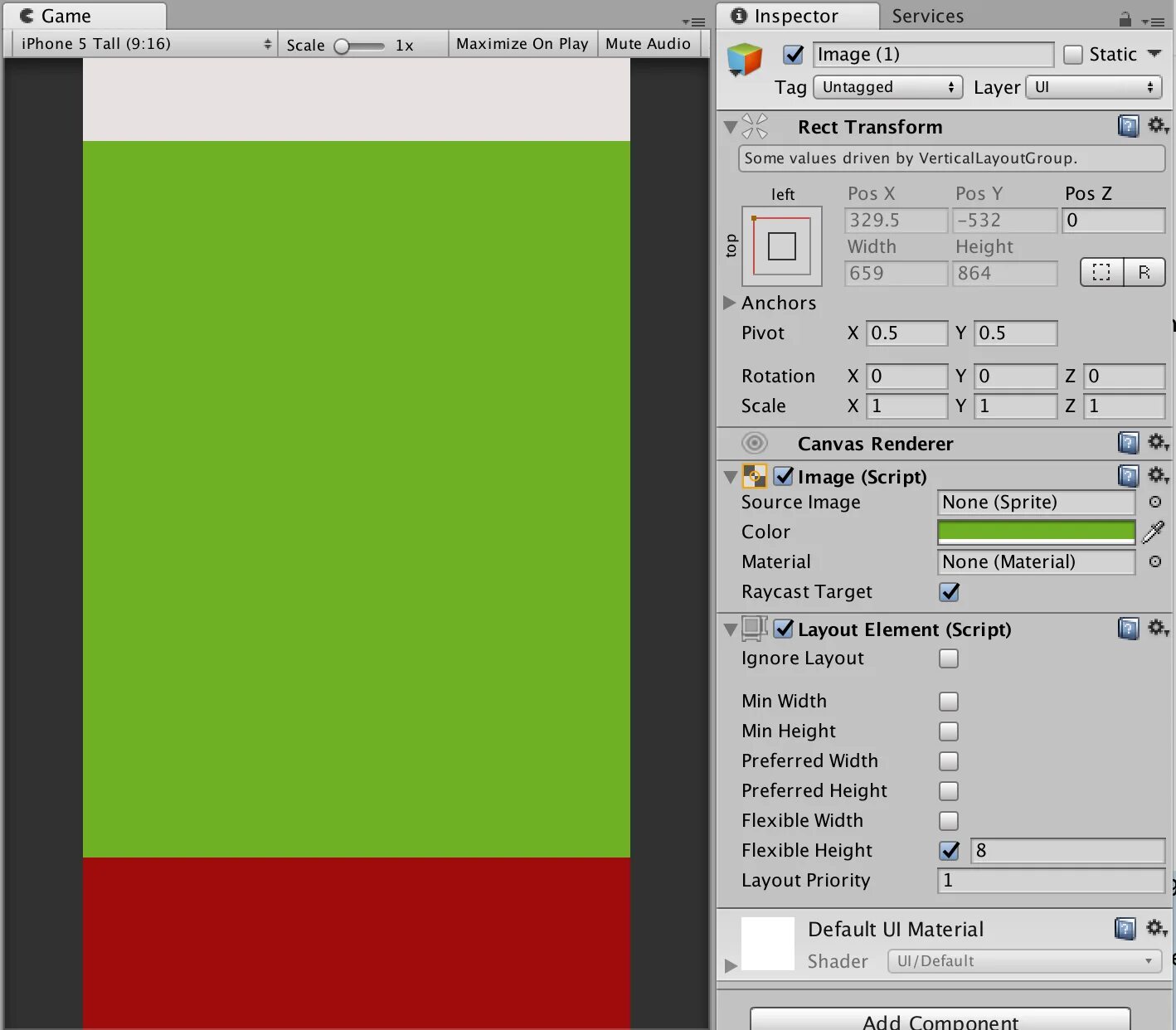
Task: Open the Canvas Renderer gear settings menu
Action: pyautogui.click(x=1158, y=443)
